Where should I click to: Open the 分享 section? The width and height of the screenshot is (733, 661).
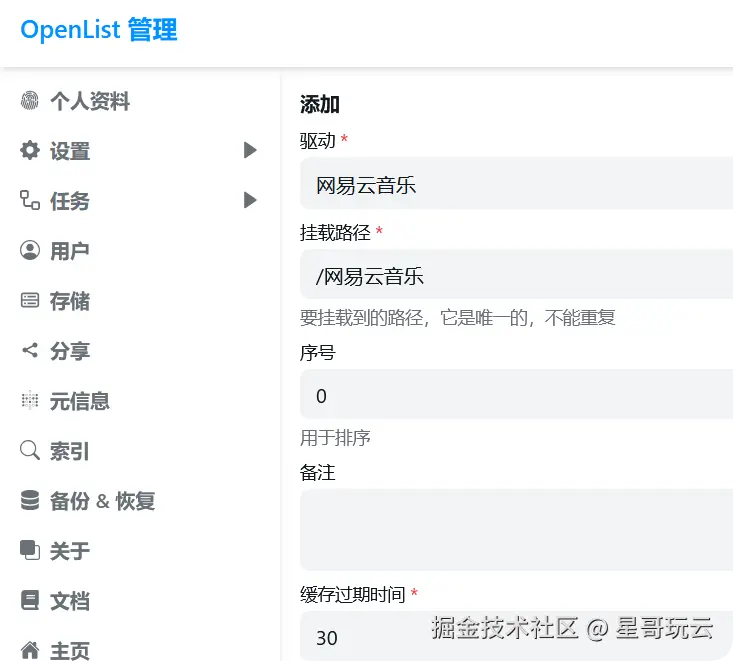point(70,351)
